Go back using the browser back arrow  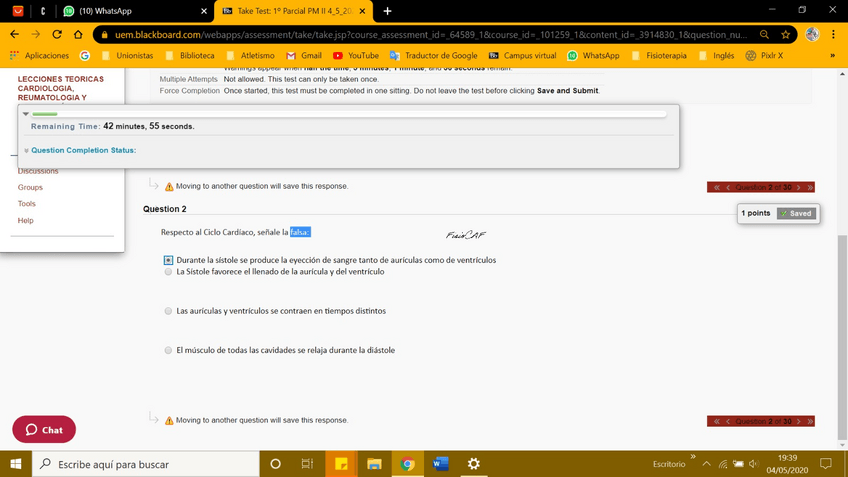pyautogui.click(x=14, y=34)
